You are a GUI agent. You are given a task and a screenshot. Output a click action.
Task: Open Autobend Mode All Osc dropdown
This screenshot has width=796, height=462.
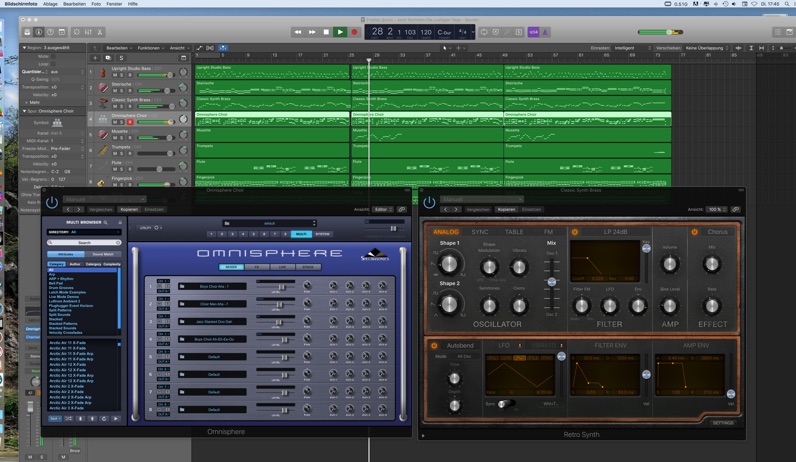pyautogui.click(x=464, y=356)
